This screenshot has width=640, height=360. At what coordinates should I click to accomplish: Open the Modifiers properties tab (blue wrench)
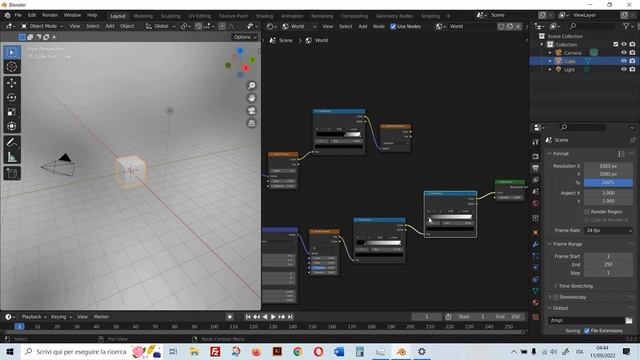point(536,244)
